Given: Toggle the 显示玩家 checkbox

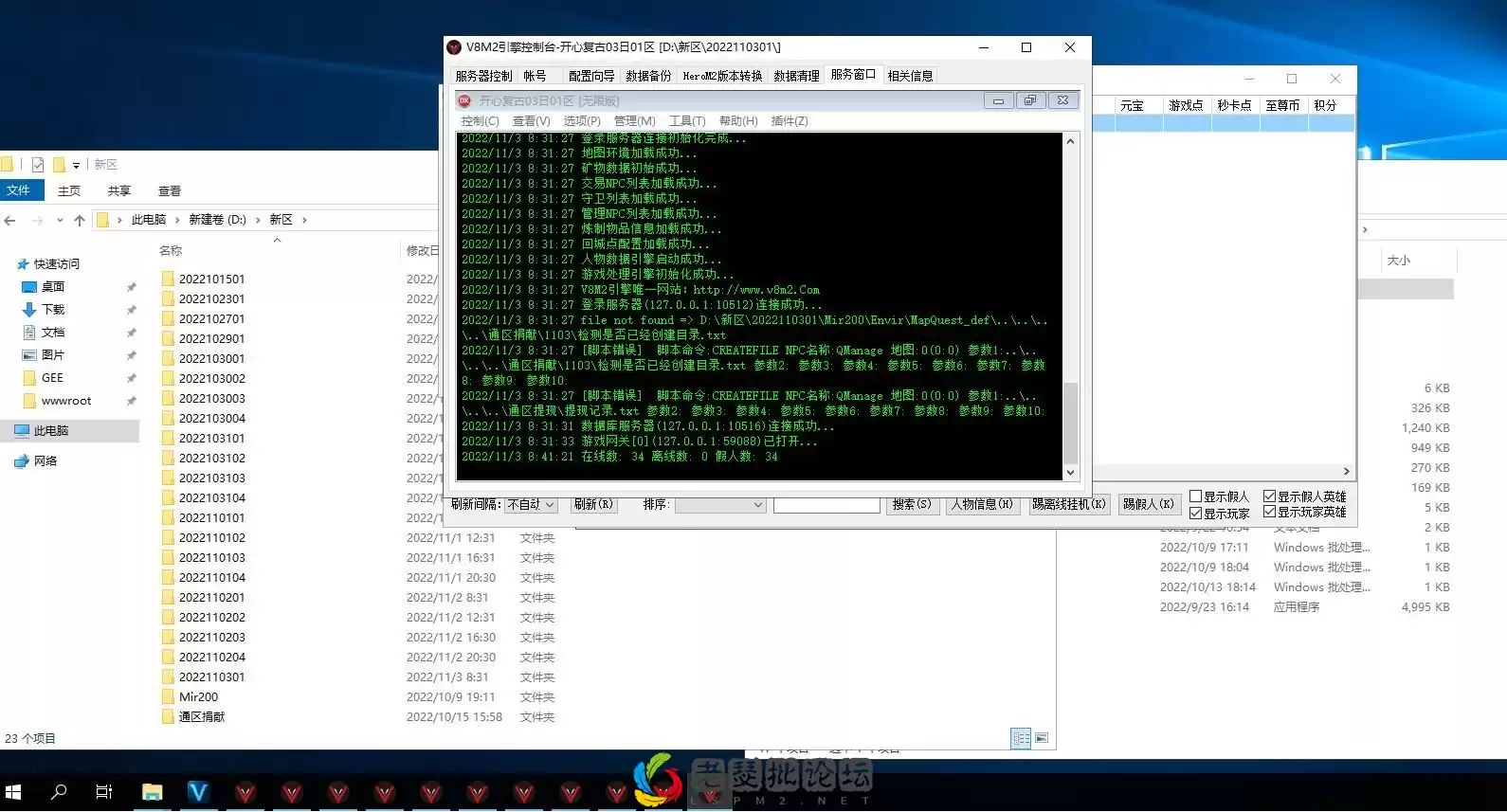Looking at the screenshot, I should tap(1195, 514).
